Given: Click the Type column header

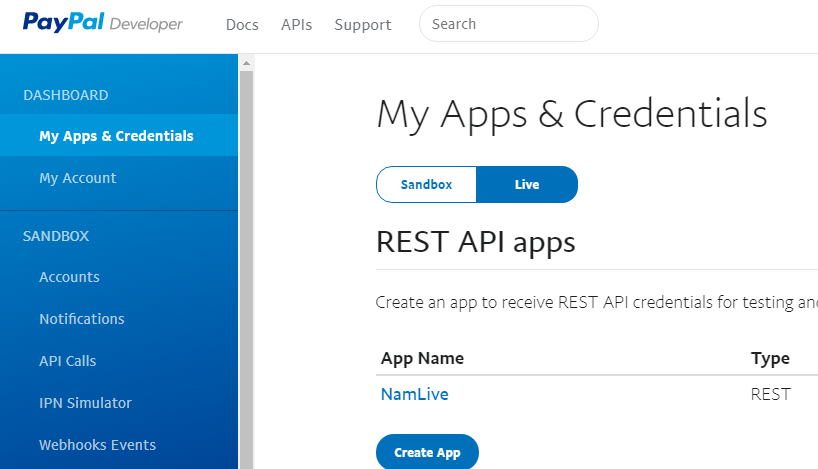Looking at the screenshot, I should click(x=770, y=358).
